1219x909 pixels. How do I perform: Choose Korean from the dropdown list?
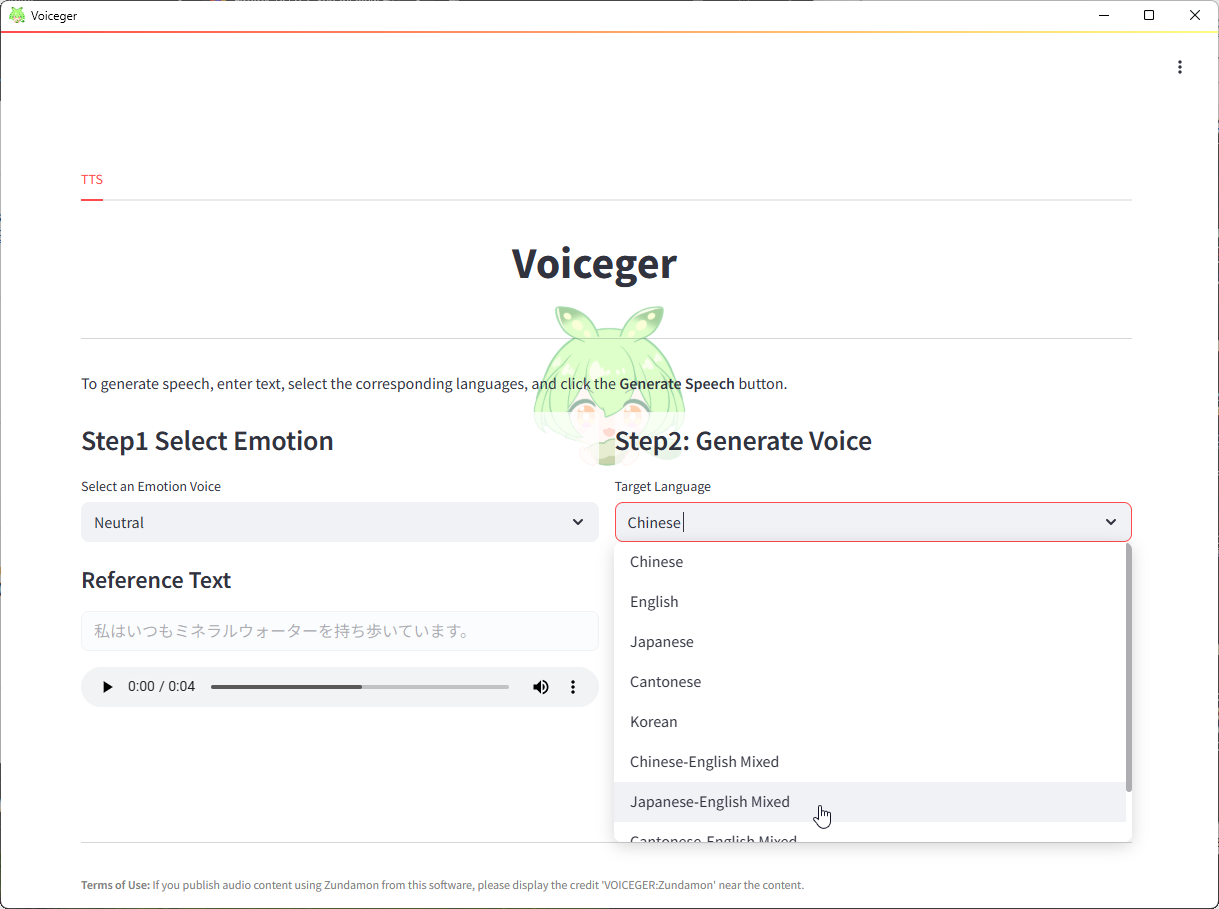(x=654, y=722)
